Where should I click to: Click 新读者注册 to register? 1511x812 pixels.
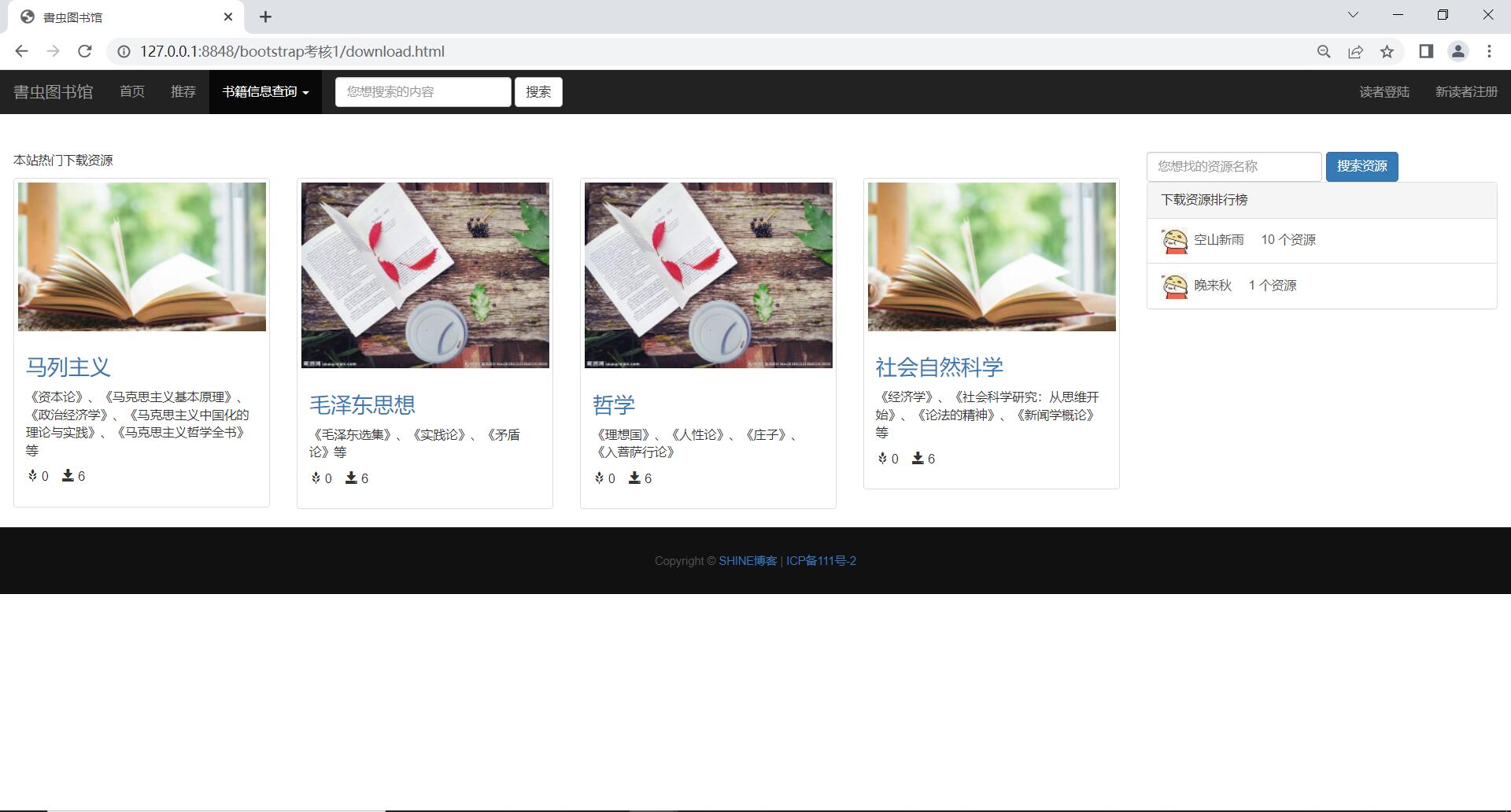pyautogui.click(x=1466, y=91)
